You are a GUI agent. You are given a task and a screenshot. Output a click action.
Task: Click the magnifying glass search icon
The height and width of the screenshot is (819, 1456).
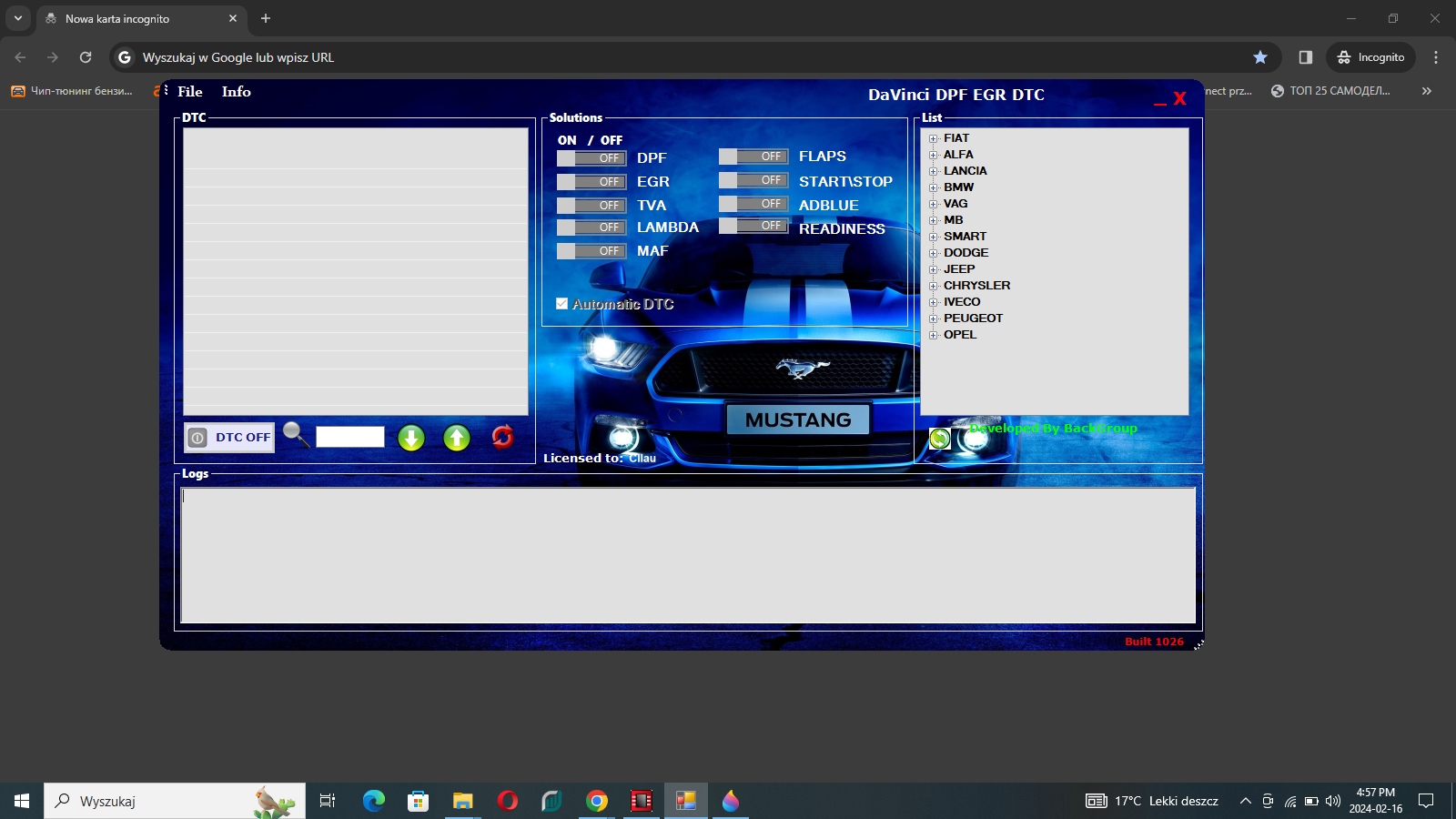point(296,435)
